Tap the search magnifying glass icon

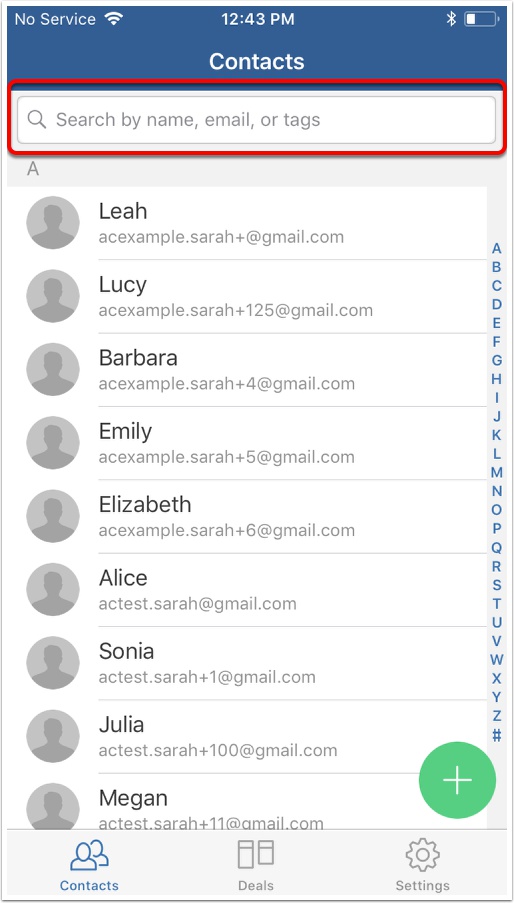(x=37, y=120)
